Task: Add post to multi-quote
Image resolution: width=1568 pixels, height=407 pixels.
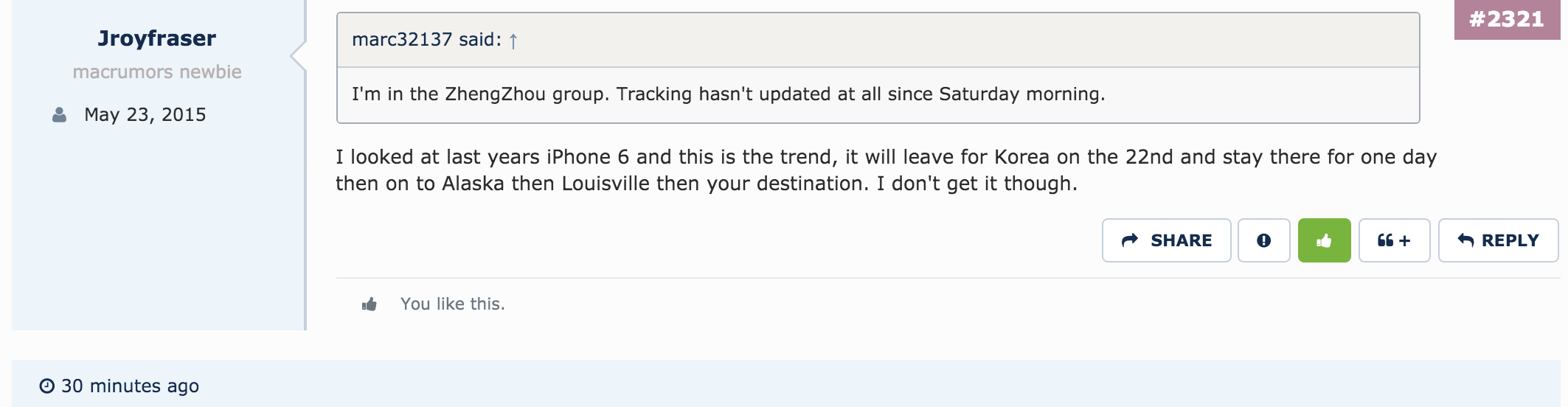Action: [1394, 240]
